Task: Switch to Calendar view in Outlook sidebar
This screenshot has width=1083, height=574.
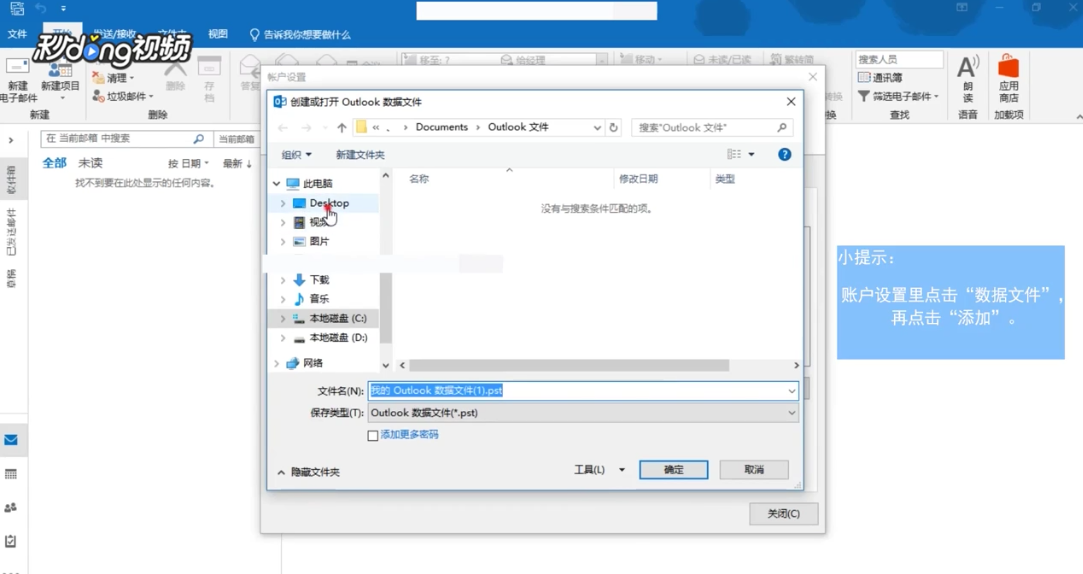Action: point(11,475)
